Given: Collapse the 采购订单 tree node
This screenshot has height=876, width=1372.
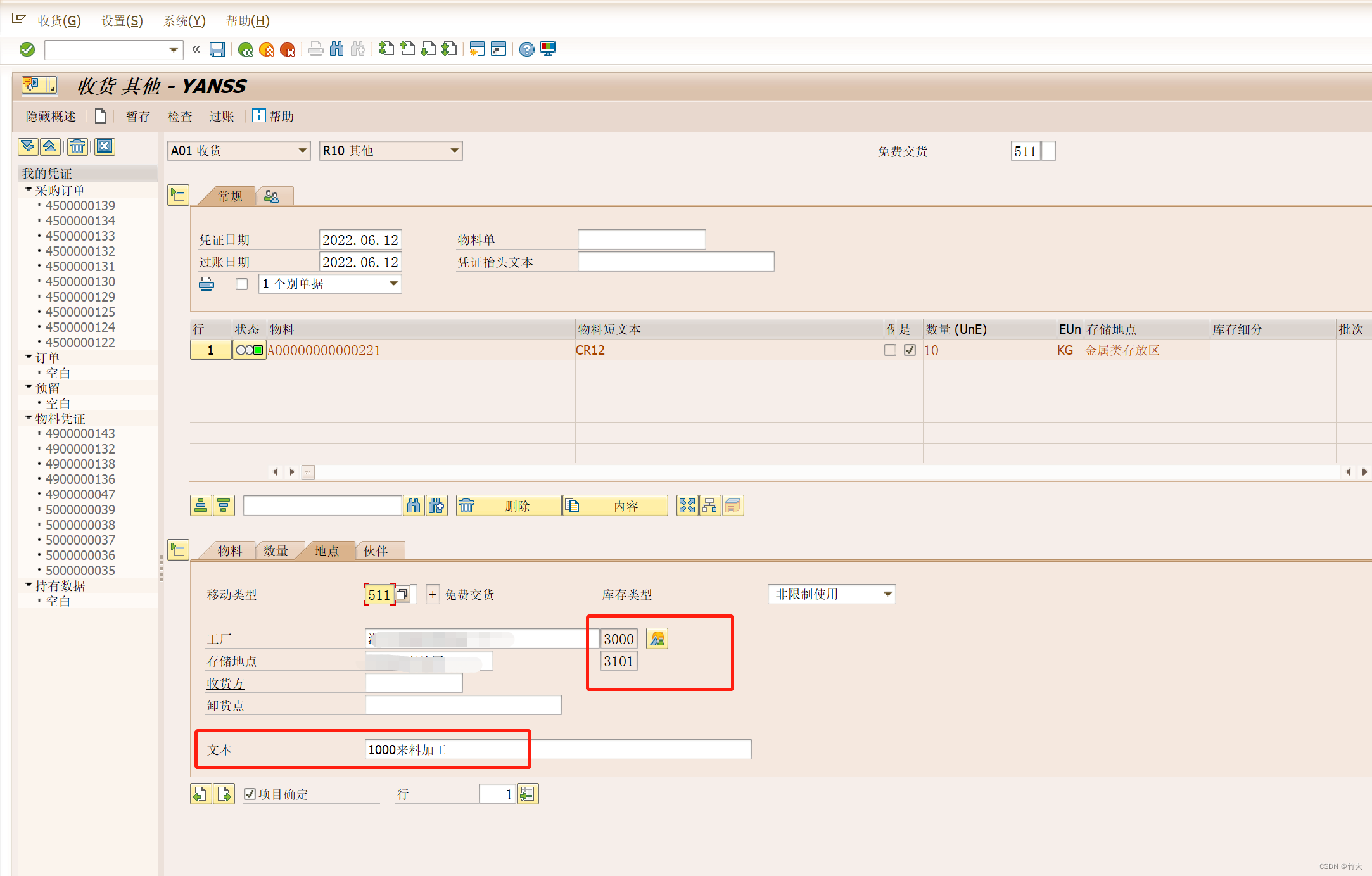Looking at the screenshot, I should pos(29,190).
